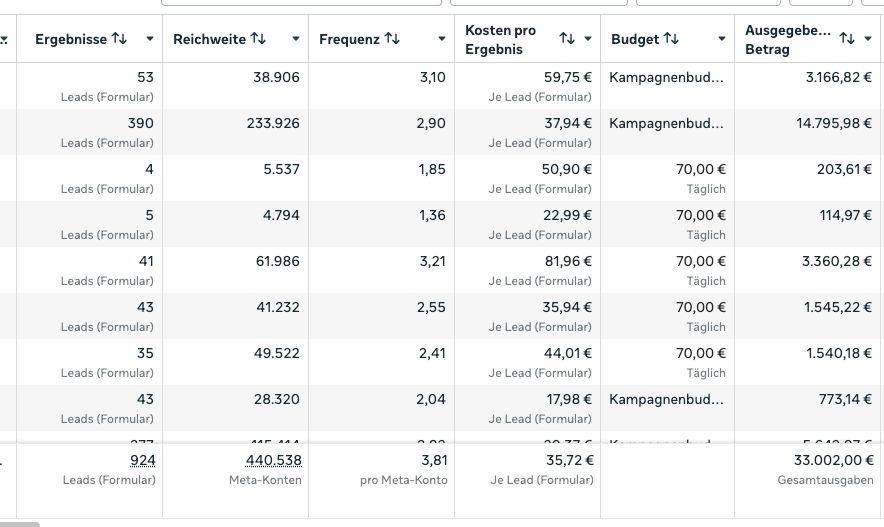Sort by Ergebnisse using the arrows icon

click(119, 38)
